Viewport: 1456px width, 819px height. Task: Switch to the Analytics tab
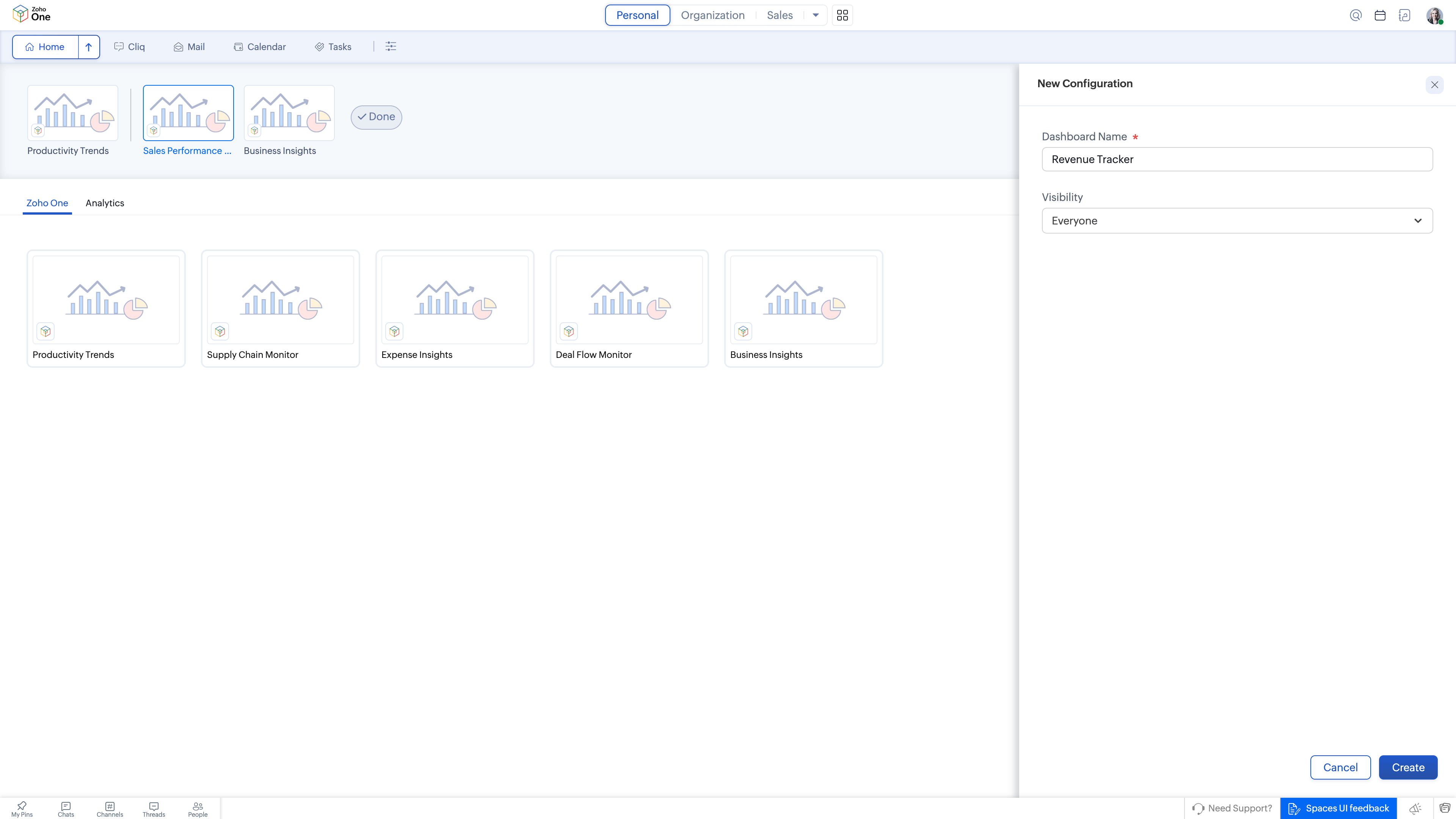coord(105,203)
